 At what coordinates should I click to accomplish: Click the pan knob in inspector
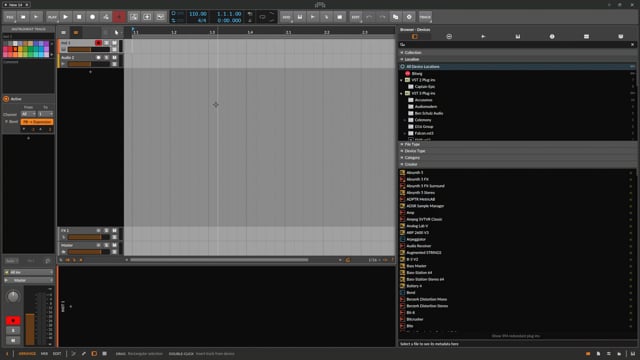click(x=13, y=297)
